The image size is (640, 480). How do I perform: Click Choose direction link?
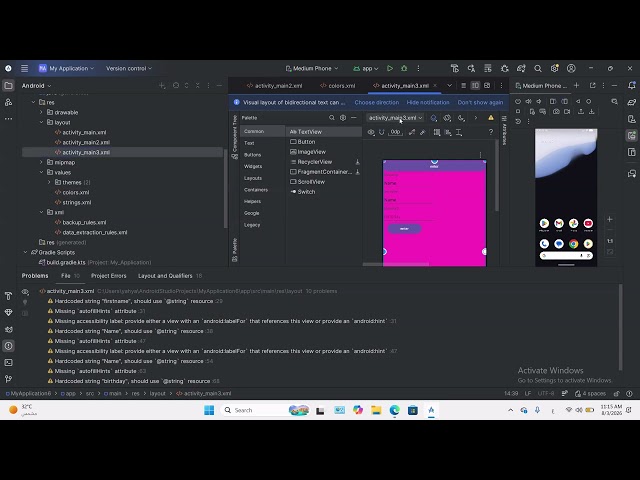[377, 102]
